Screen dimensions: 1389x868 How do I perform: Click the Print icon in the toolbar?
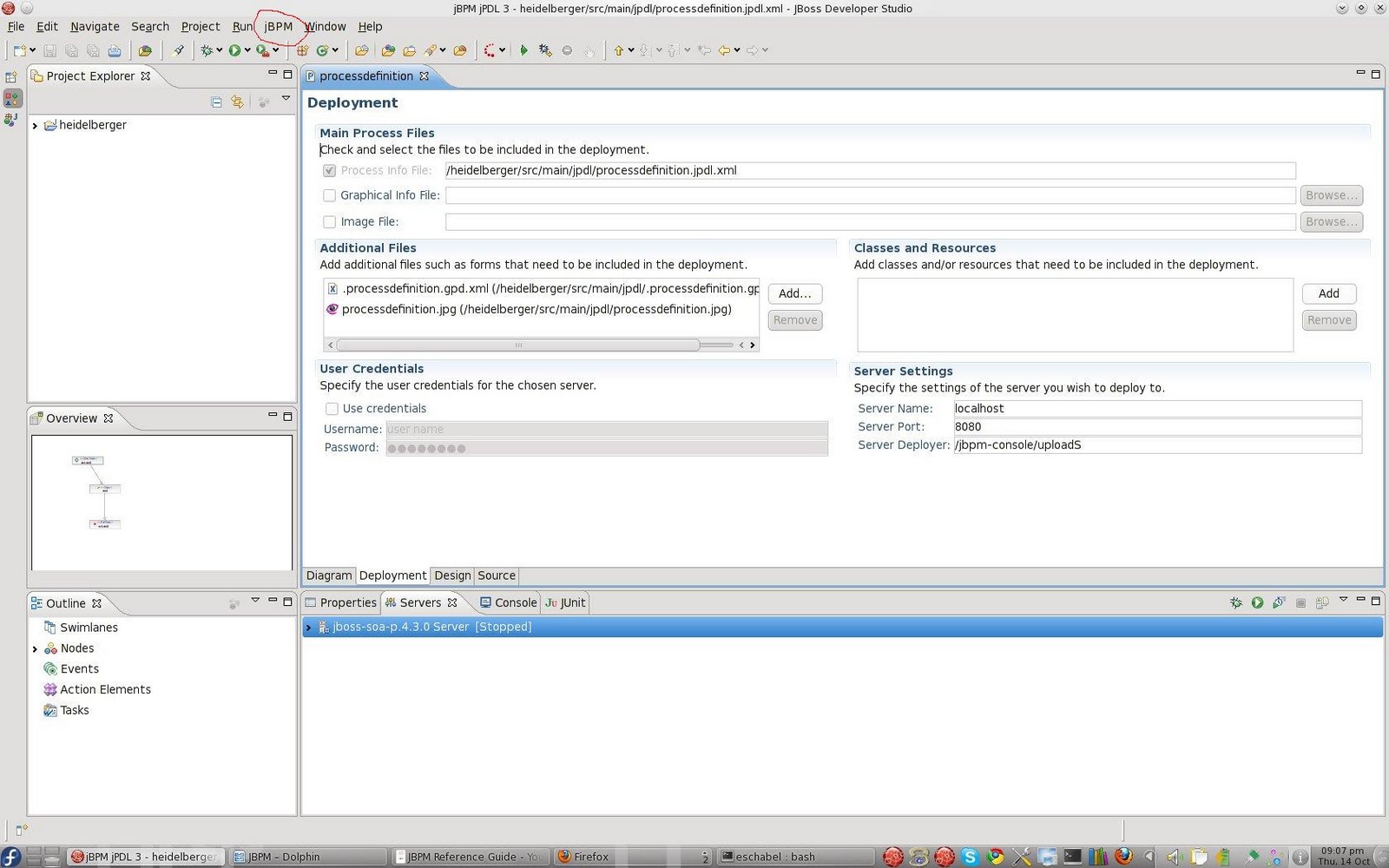(x=114, y=49)
